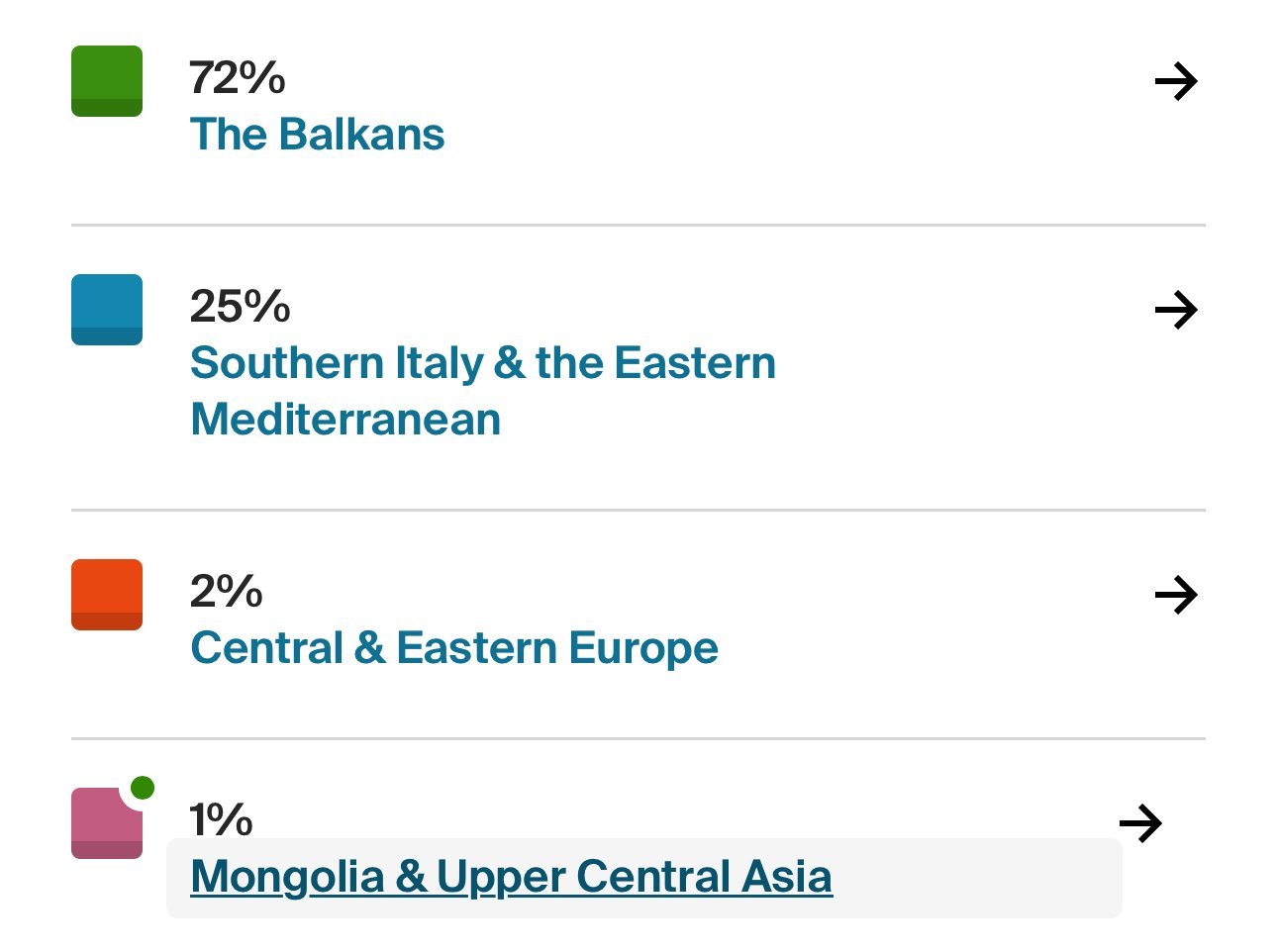Click the green dot badge on pink swatch
Image resolution: width=1277 pixels, height=952 pixels.
point(143,788)
